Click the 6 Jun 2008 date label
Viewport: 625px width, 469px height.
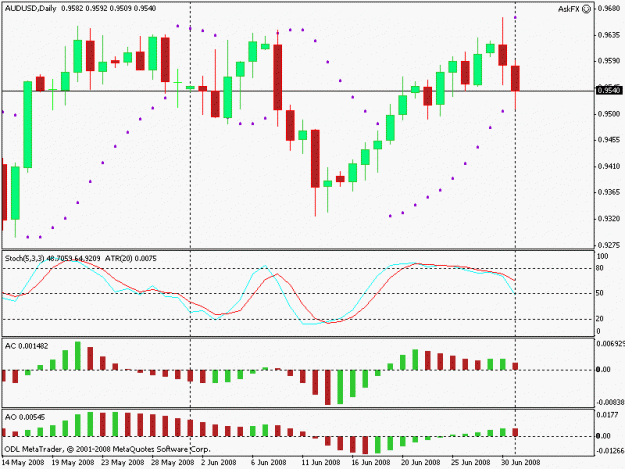click(x=269, y=463)
